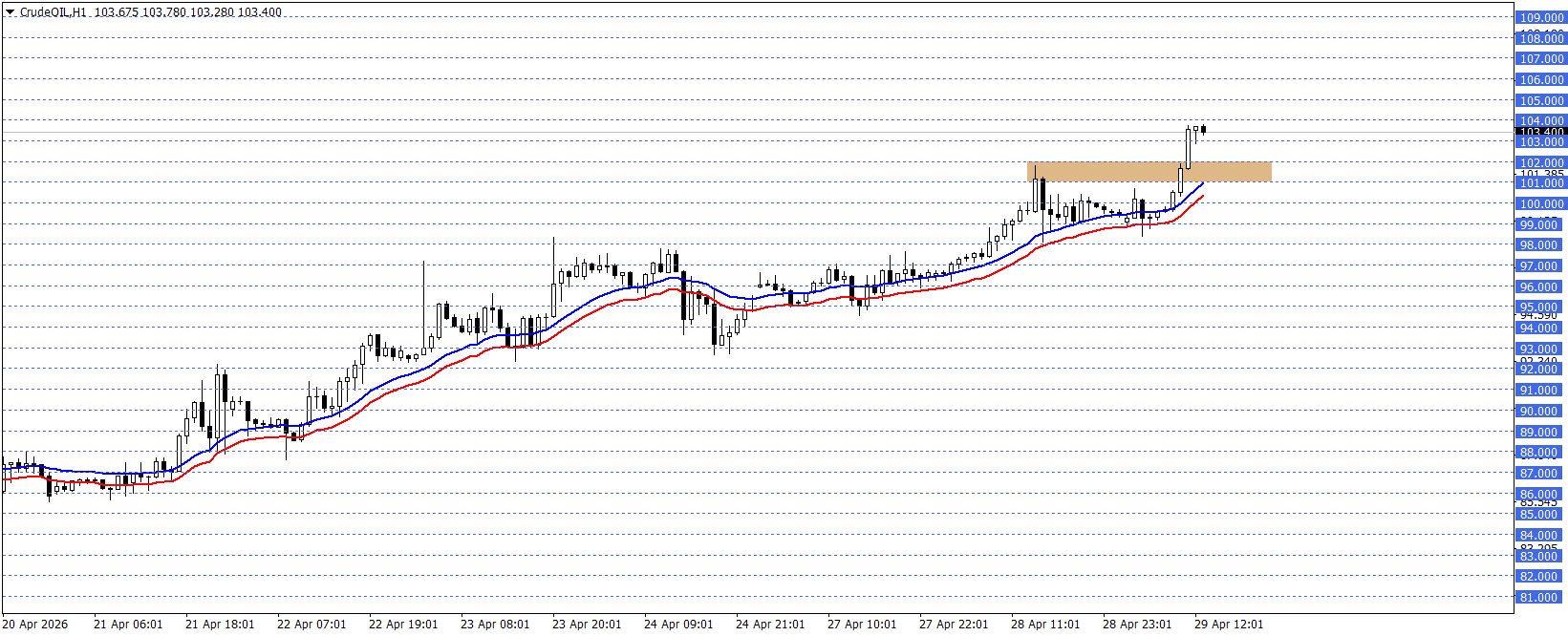1568x636 pixels.
Task: Click the 100.000 price axis label
Action: click(1541, 203)
